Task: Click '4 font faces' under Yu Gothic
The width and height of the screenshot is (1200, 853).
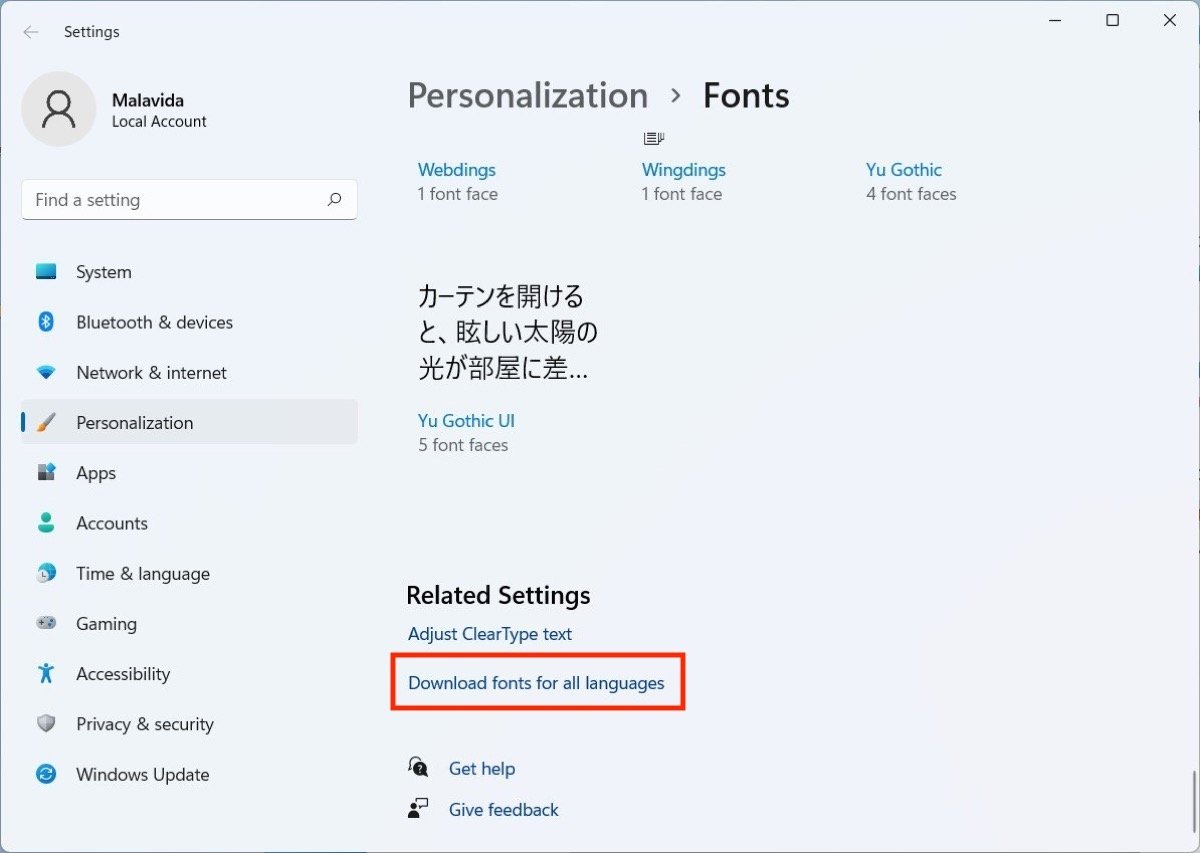Action: tap(911, 194)
